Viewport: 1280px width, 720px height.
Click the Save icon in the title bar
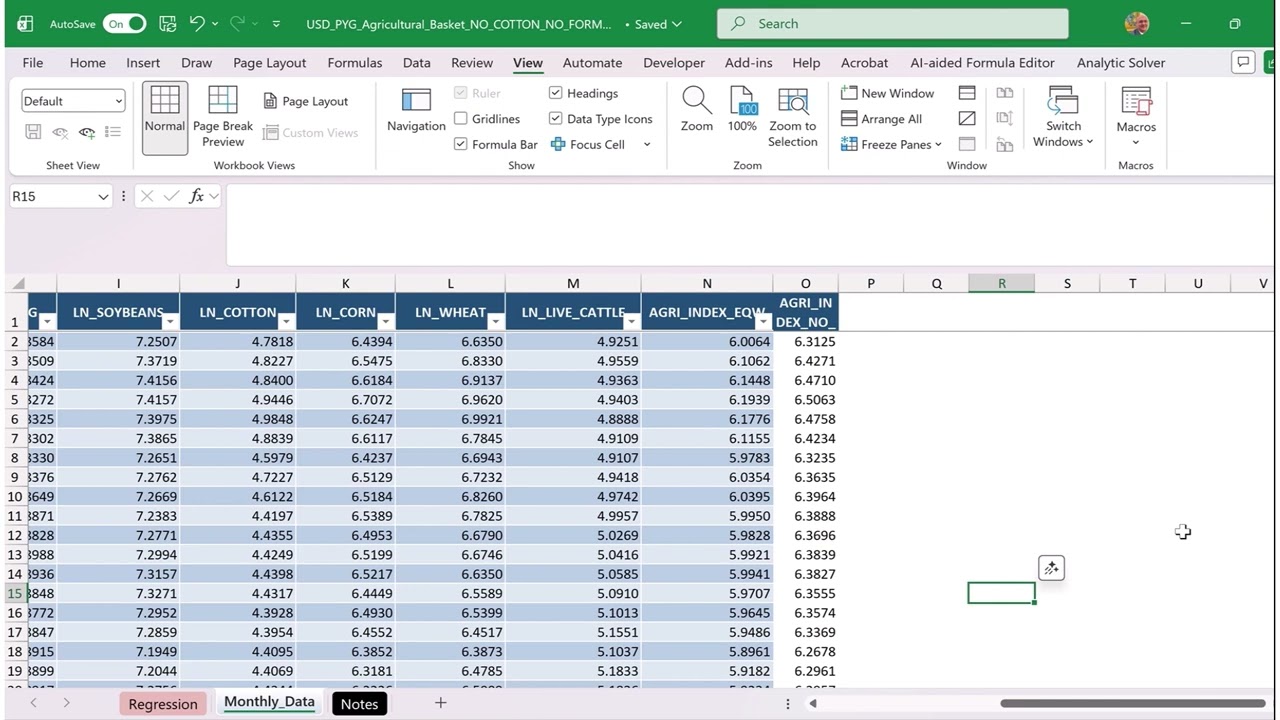click(x=167, y=23)
